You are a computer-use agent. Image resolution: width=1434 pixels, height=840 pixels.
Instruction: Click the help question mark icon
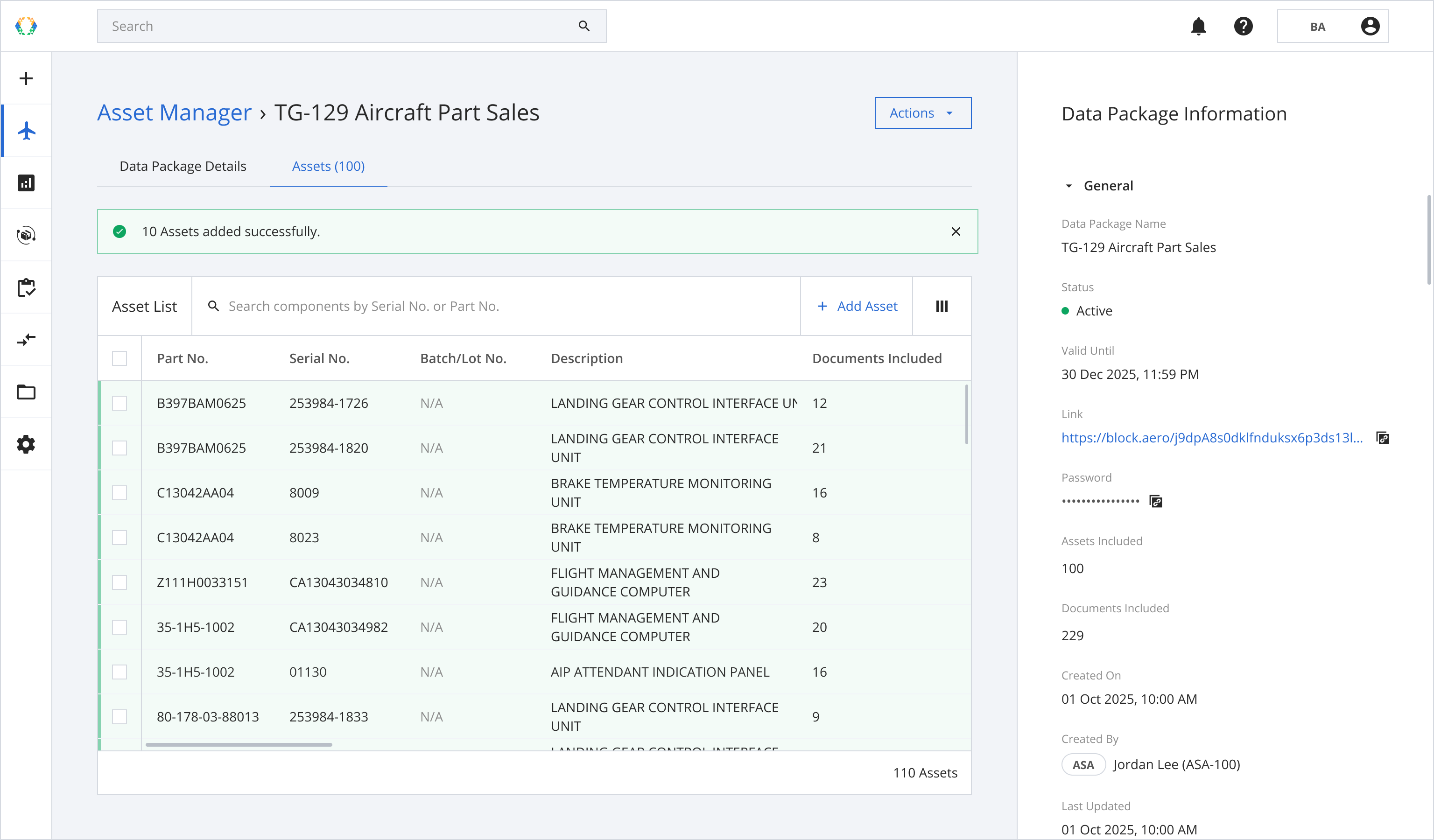1244,26
